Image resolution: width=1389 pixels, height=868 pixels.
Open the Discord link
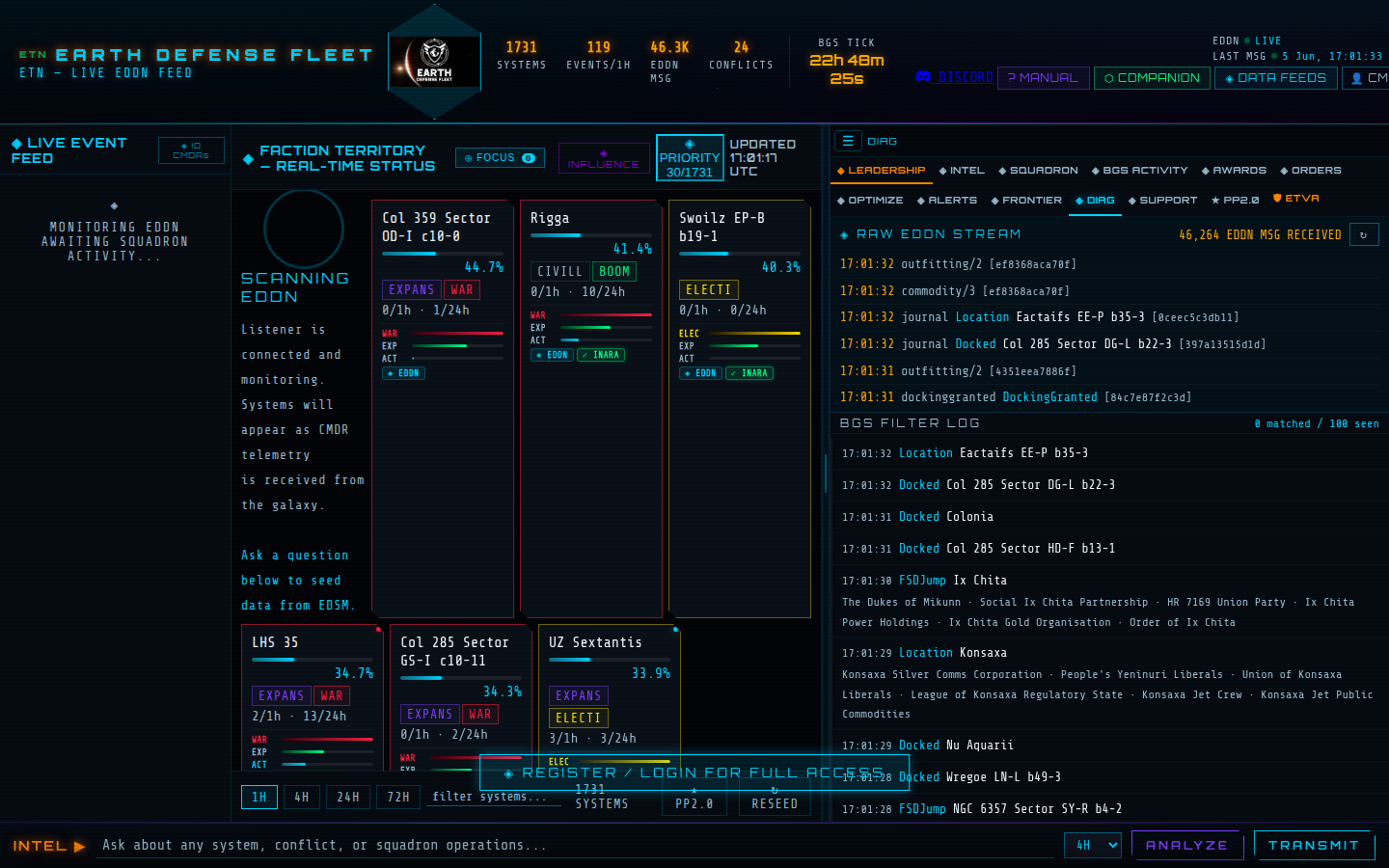(x=954, y=77)
